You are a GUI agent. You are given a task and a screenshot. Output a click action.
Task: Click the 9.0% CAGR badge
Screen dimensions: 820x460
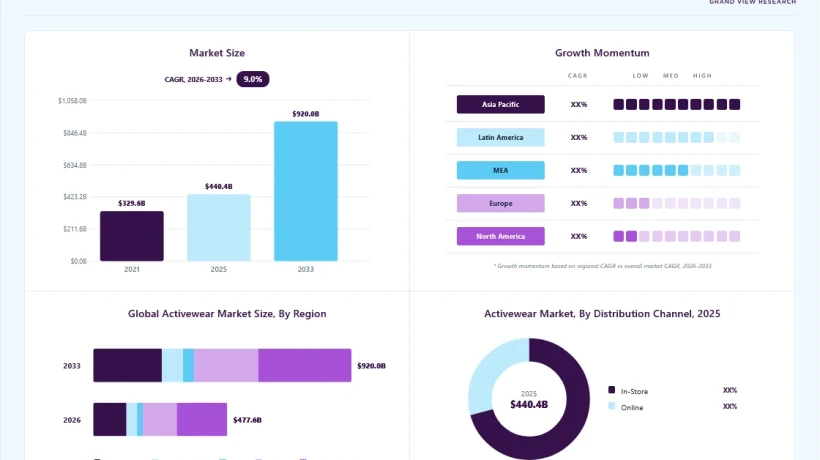point(253,79)
